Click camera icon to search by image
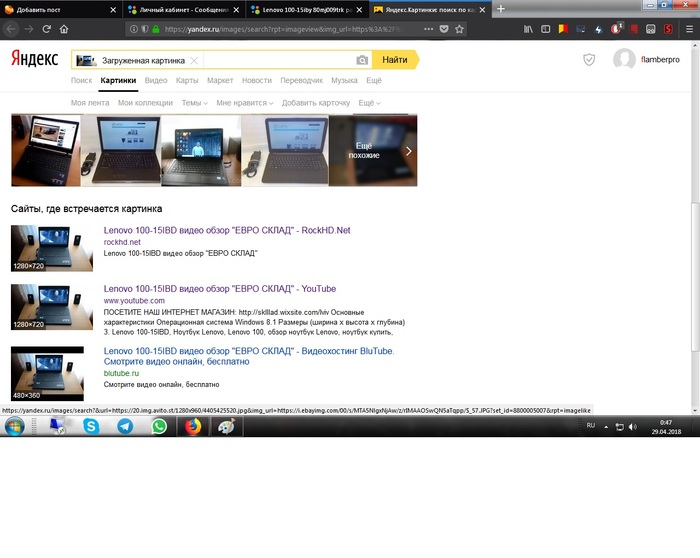The image size is (700, 558). 362,60
